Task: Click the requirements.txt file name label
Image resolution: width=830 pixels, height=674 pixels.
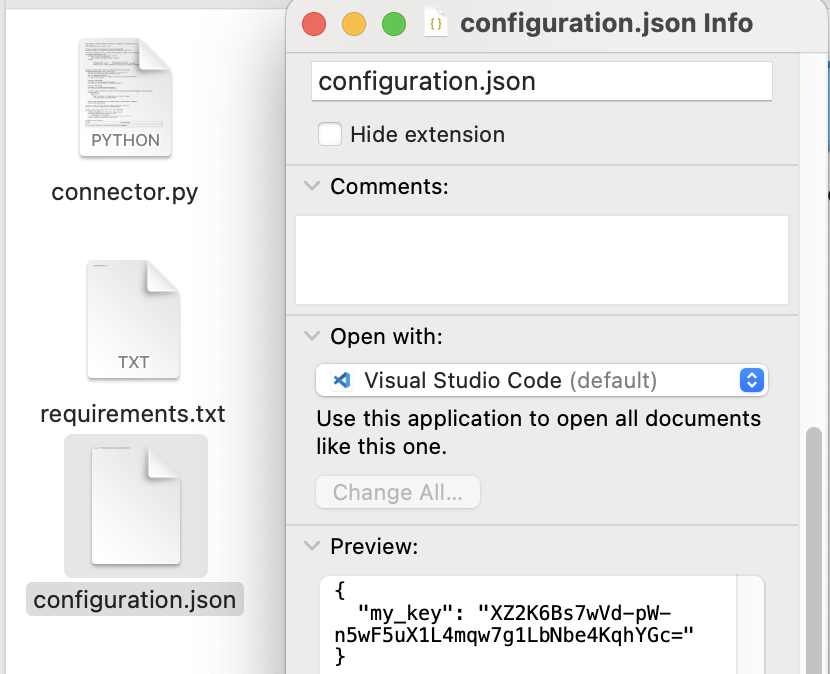Action: coord(133,414)
